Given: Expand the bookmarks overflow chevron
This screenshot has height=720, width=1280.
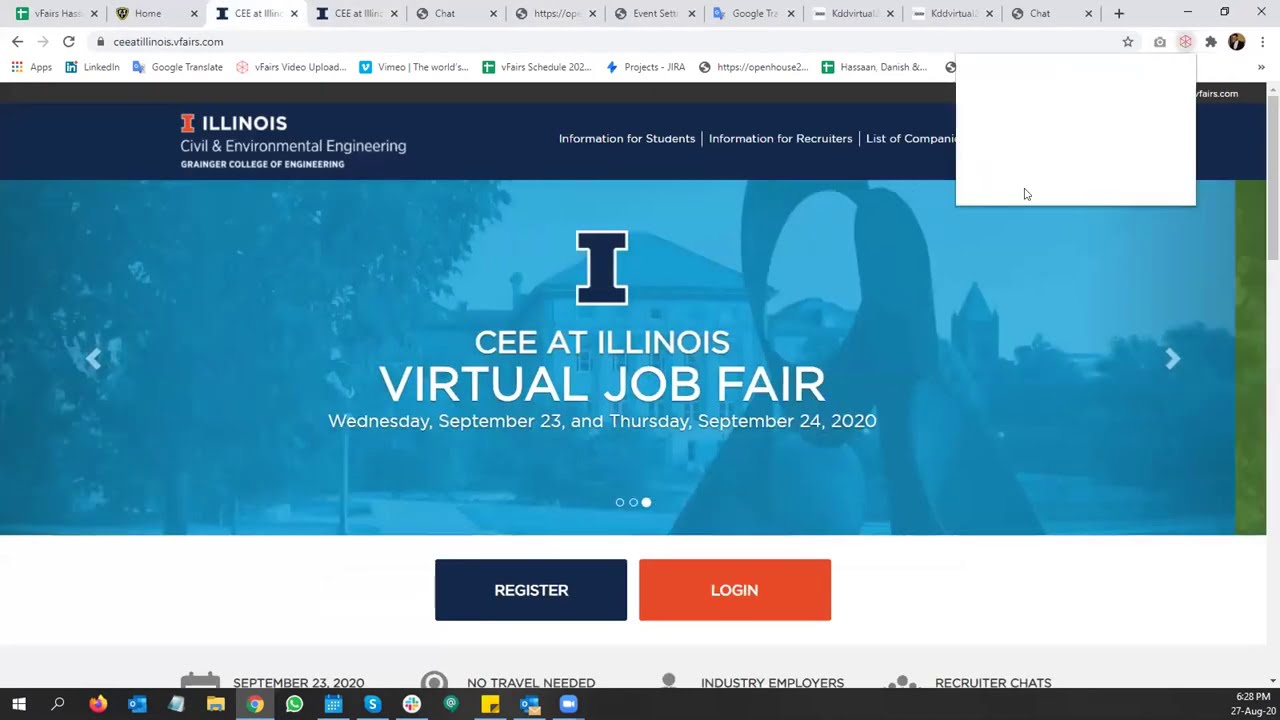Looking at the screenshot, I should 1261,67.
